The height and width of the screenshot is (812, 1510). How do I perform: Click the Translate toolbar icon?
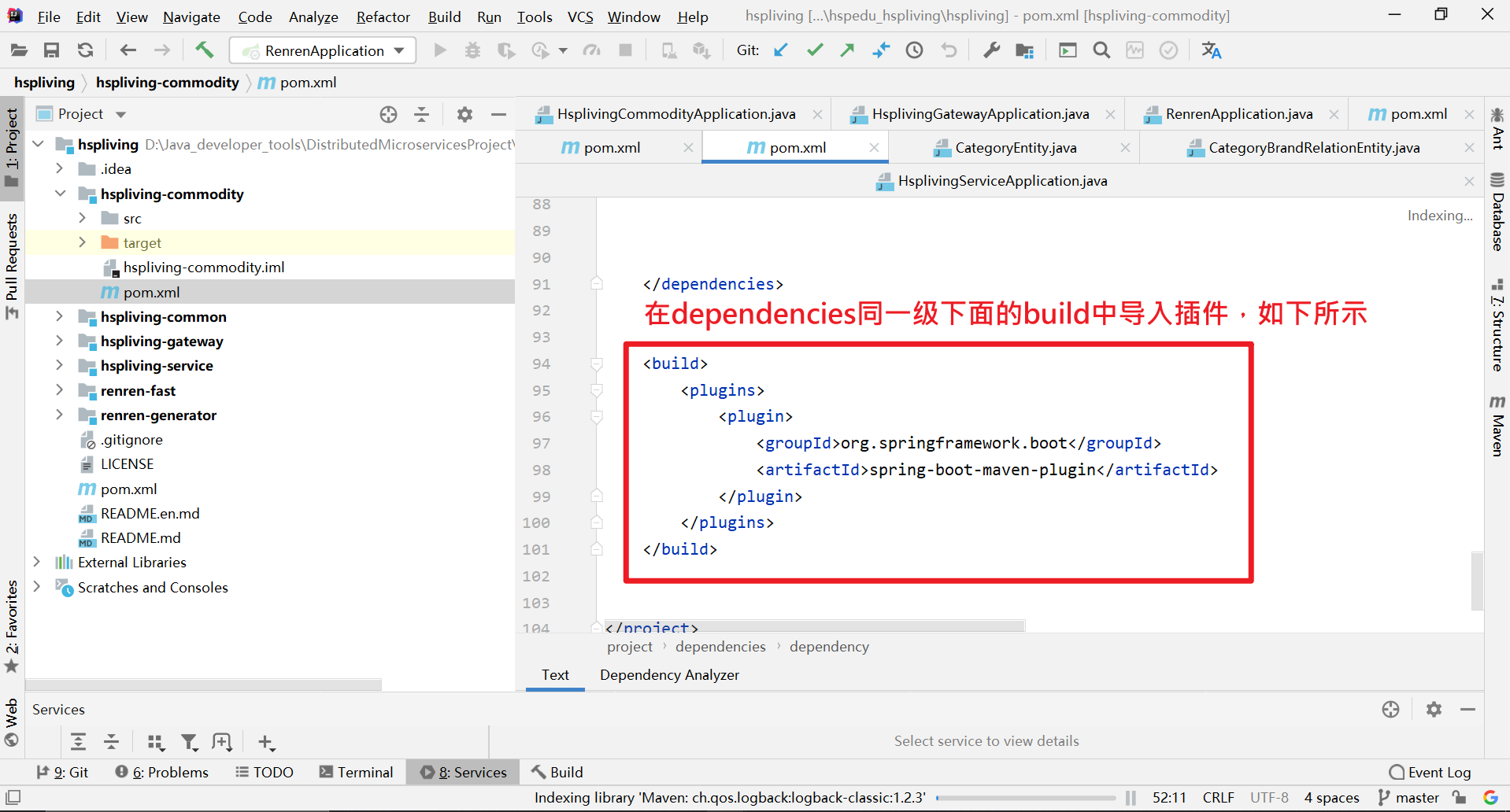coord(1211,50)
